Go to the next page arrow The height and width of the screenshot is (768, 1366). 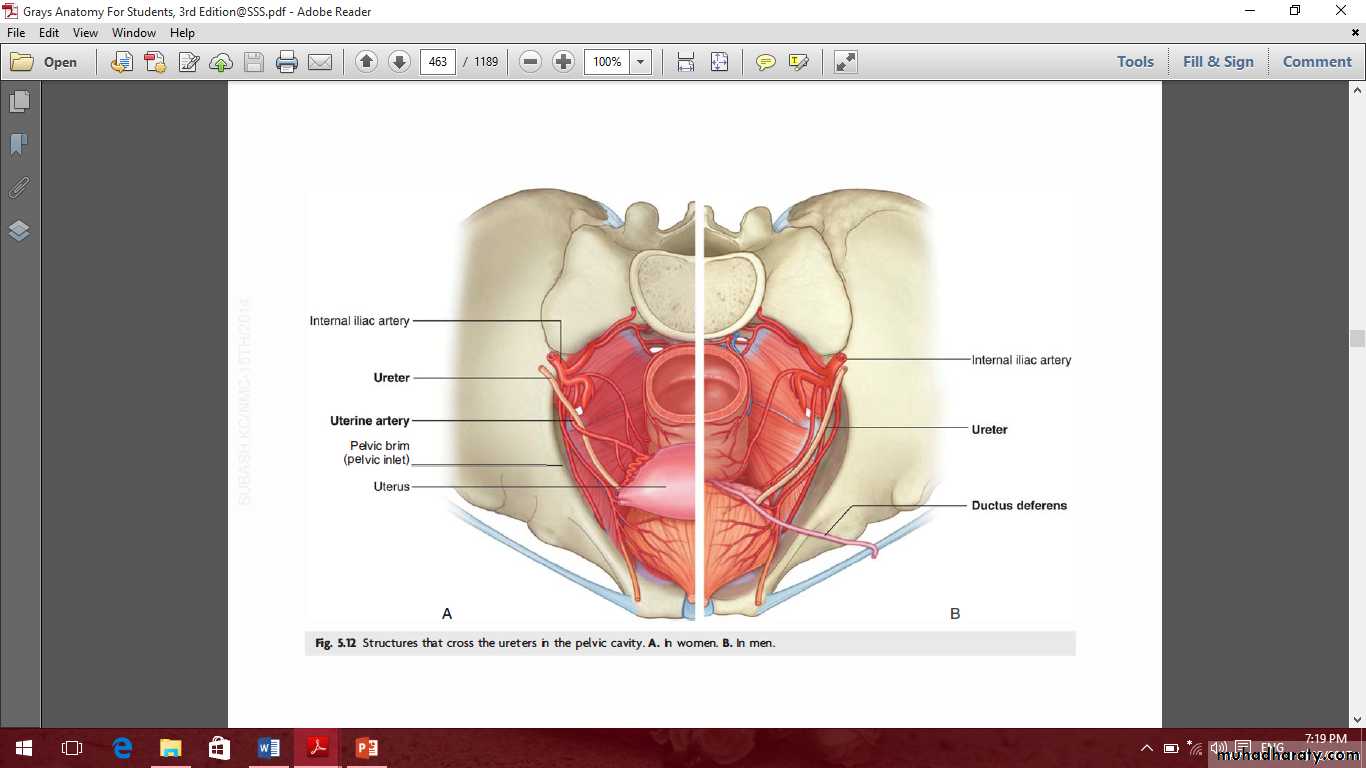click(399, 62)
